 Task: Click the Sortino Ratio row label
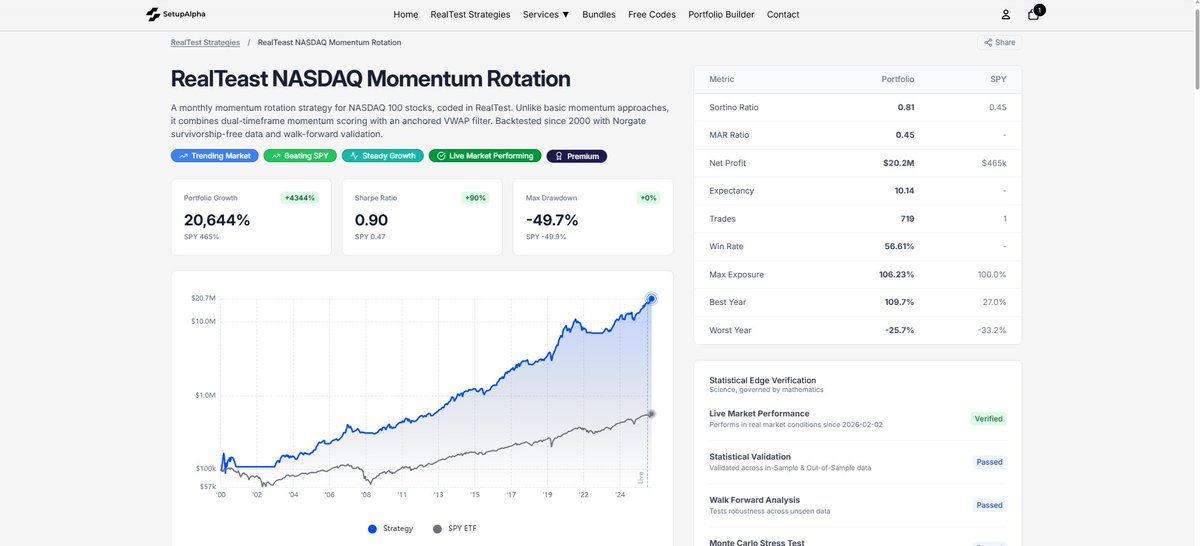click(x=734, y=107)
